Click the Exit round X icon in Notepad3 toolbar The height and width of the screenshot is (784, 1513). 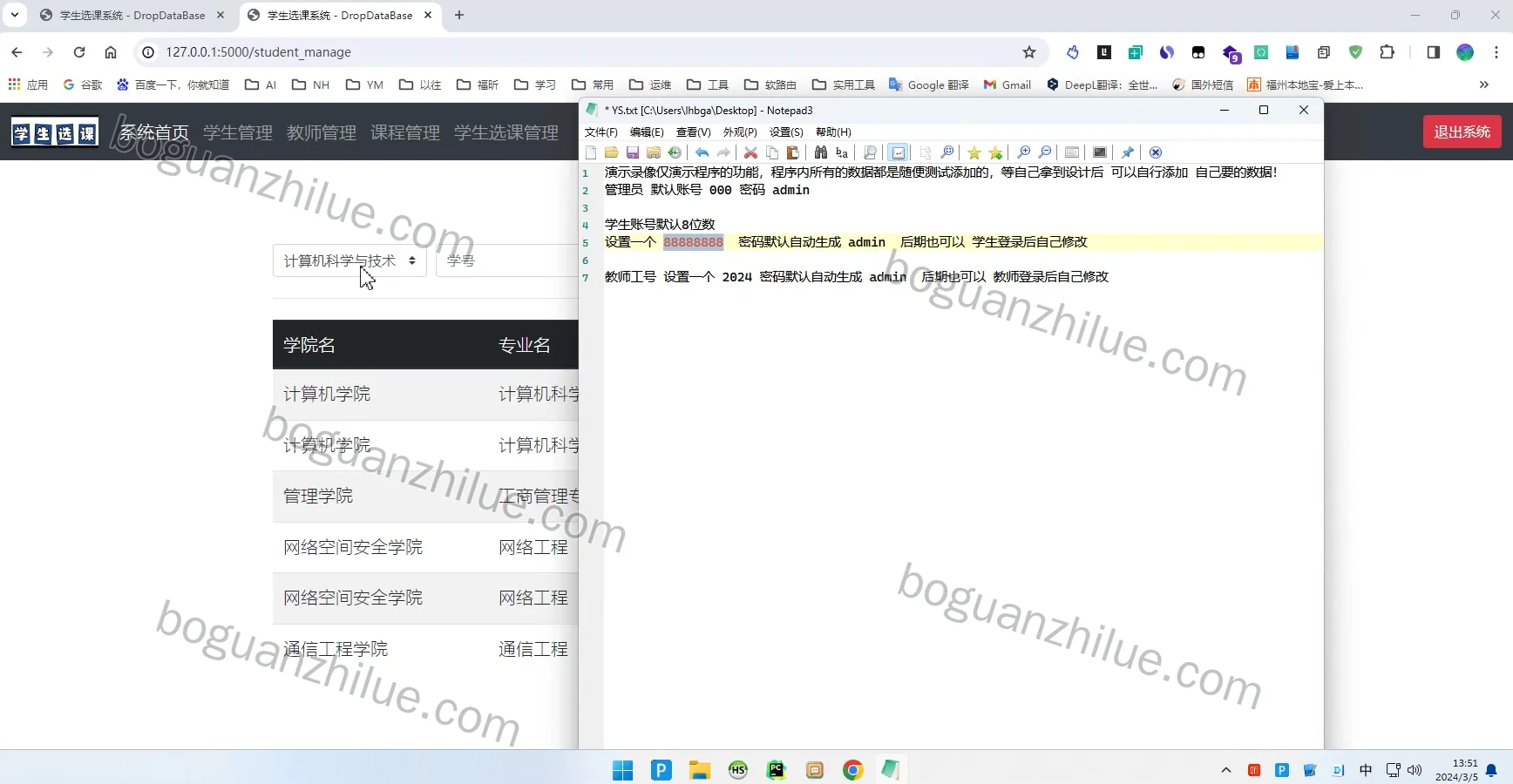pos(1156,152)
